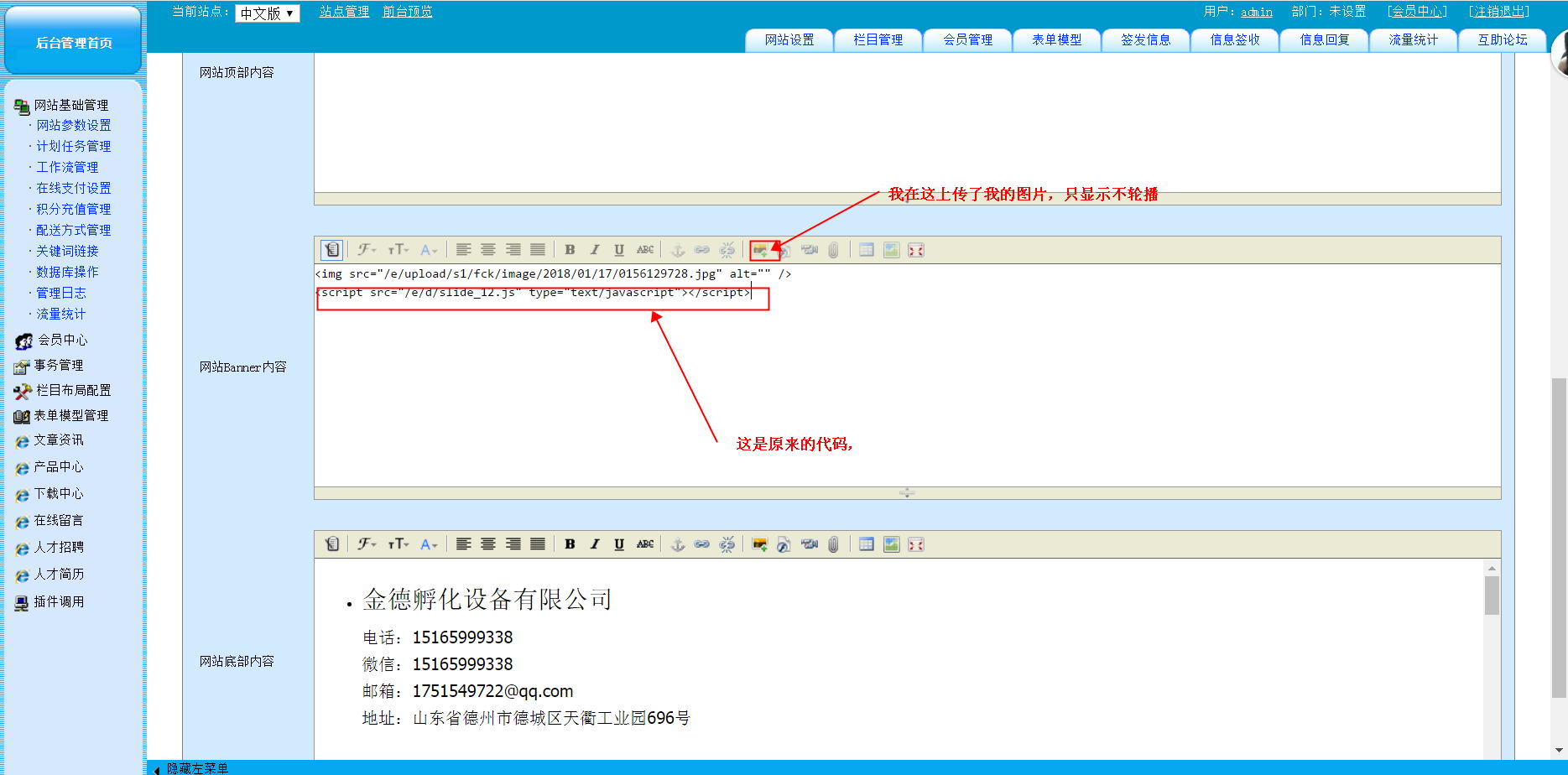Open the 网站设置 tab
This screenshot has width=1568, height=775.
pos(789,40)
